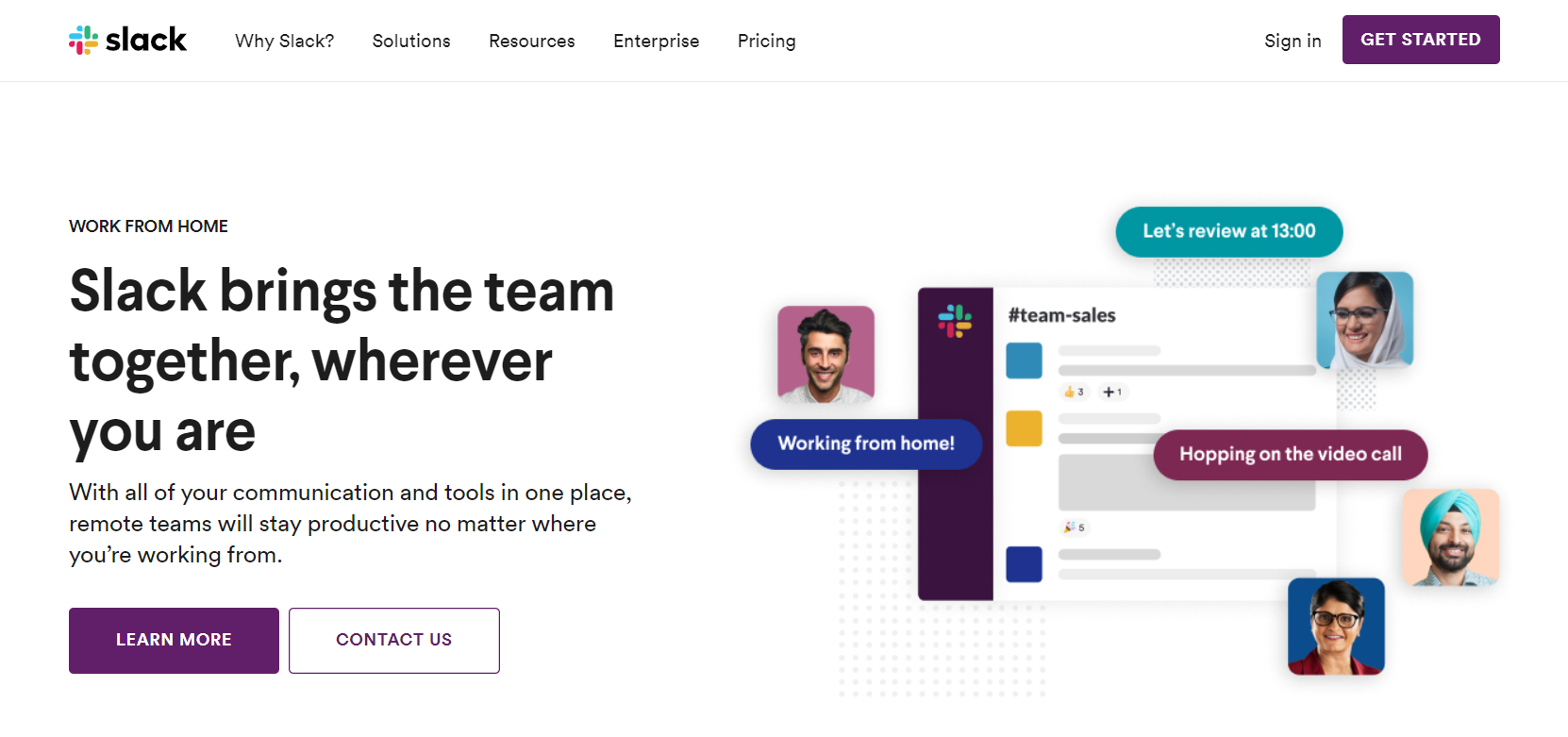Click photo of woman with glasses, blue background
1568x737 pixels.
(1336, 627)
